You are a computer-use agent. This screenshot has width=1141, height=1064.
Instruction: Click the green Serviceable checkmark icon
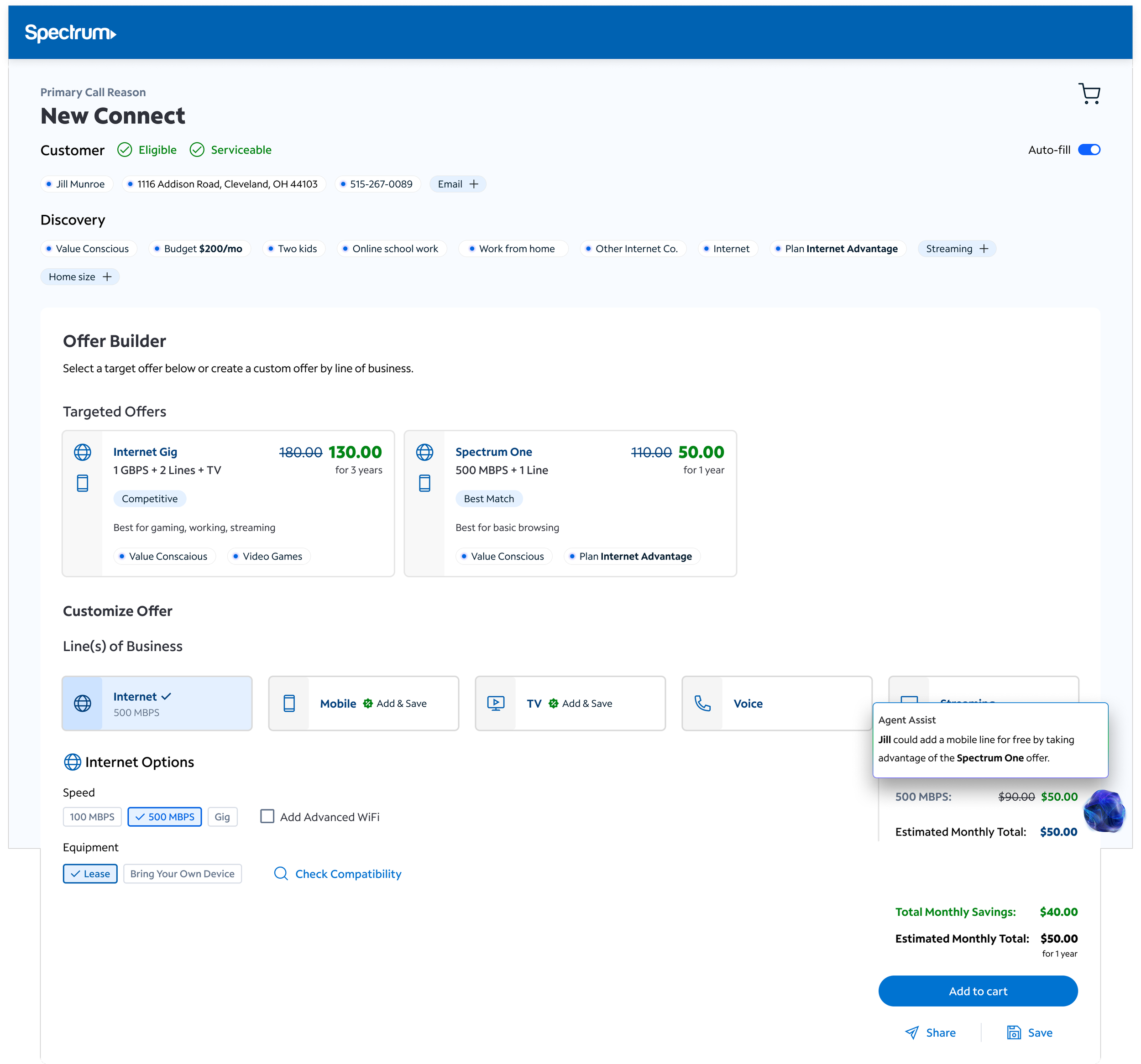click(197, 150)
